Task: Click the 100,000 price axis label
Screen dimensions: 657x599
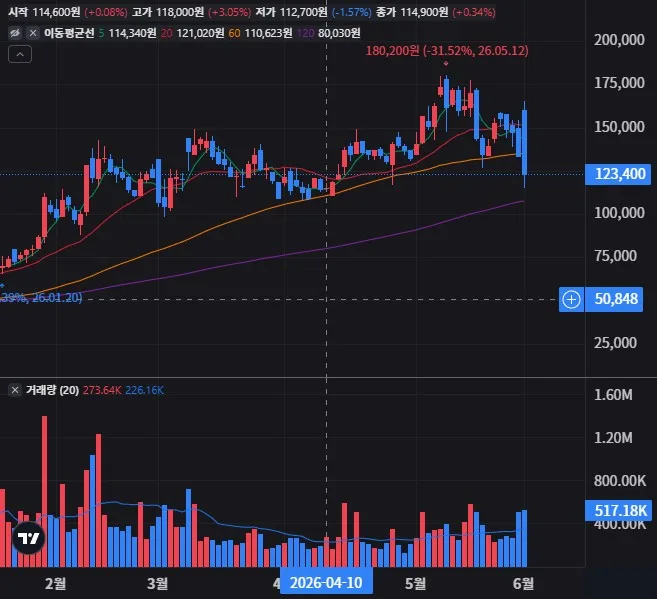Action: coord(619,213)
